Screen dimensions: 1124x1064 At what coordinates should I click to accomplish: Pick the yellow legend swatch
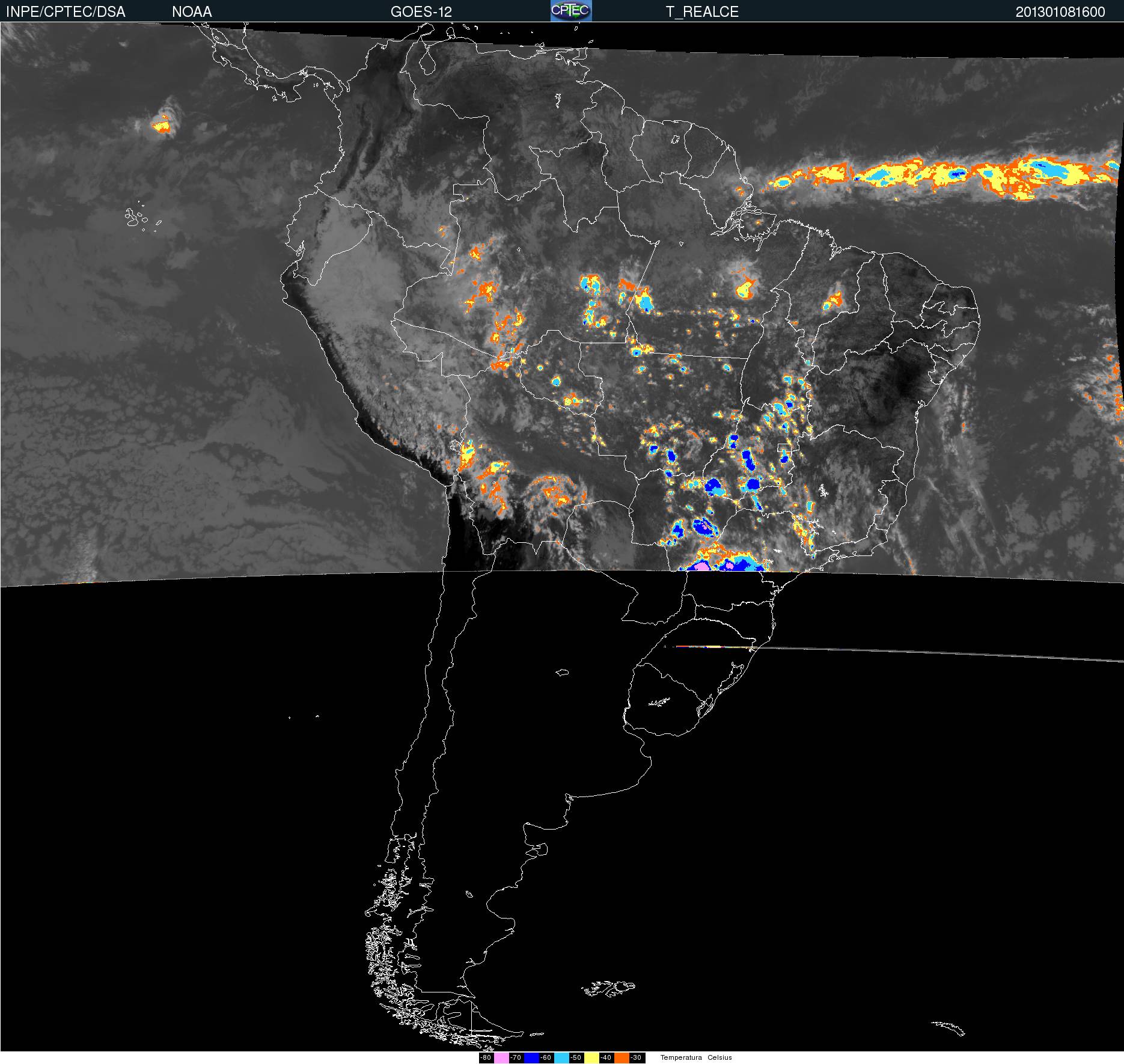click(591, 1058)
